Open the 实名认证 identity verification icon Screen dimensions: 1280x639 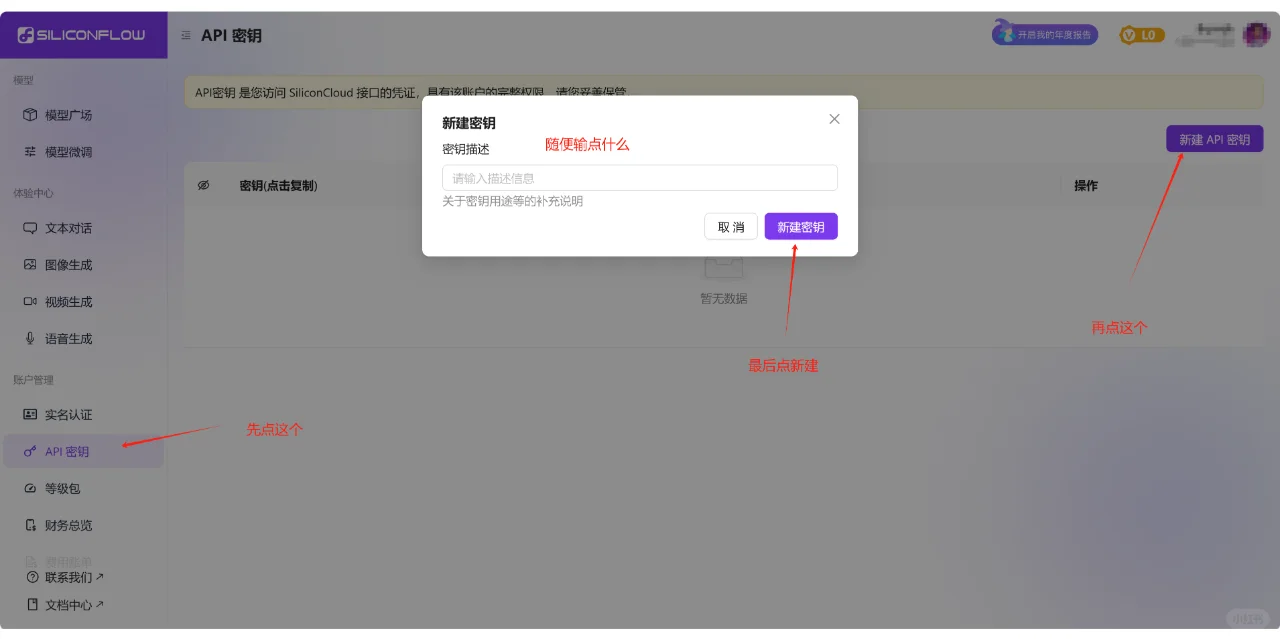tap(29, 414)
